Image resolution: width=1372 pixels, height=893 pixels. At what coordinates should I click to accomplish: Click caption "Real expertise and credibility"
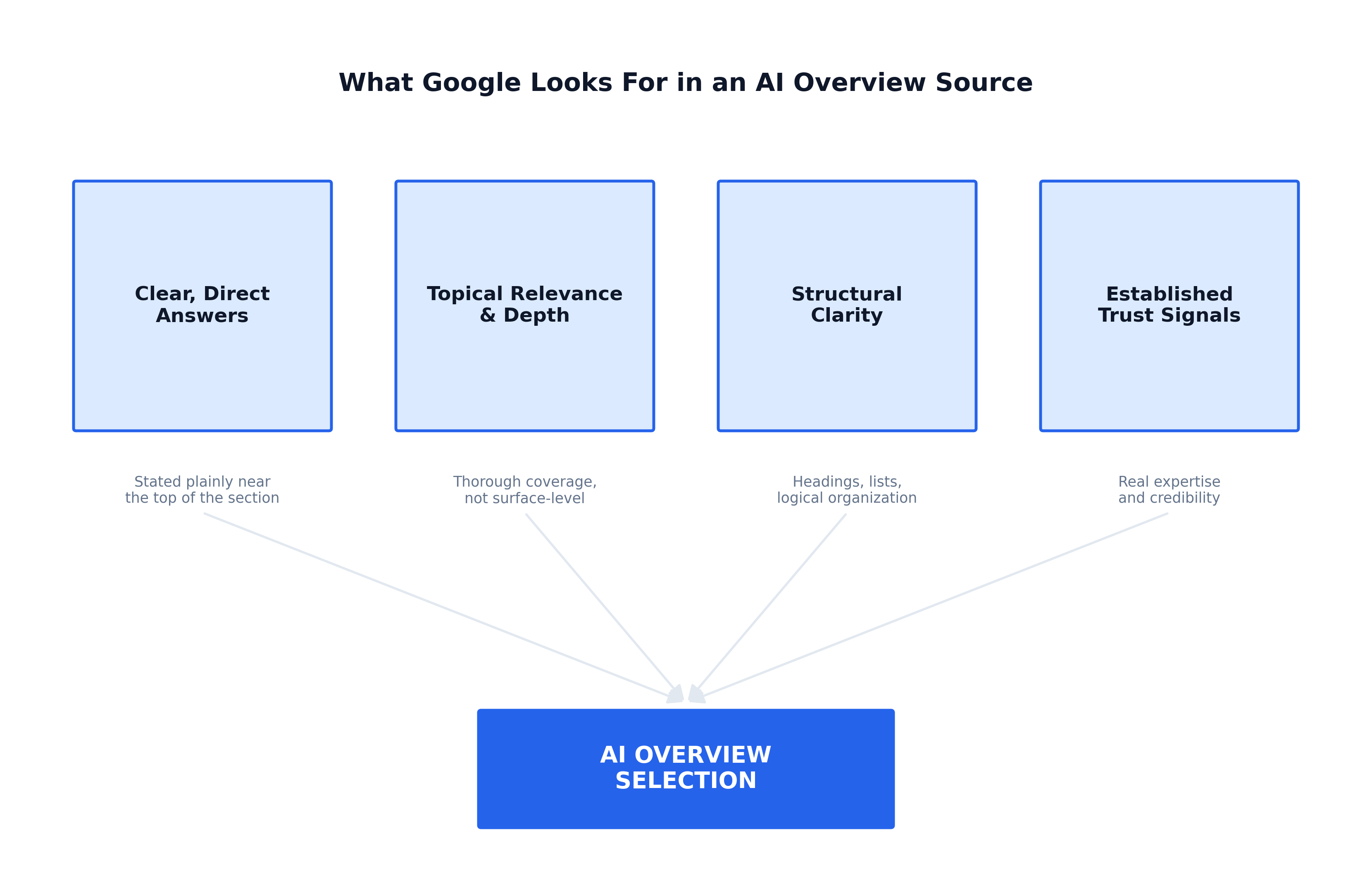point(1169,490)
